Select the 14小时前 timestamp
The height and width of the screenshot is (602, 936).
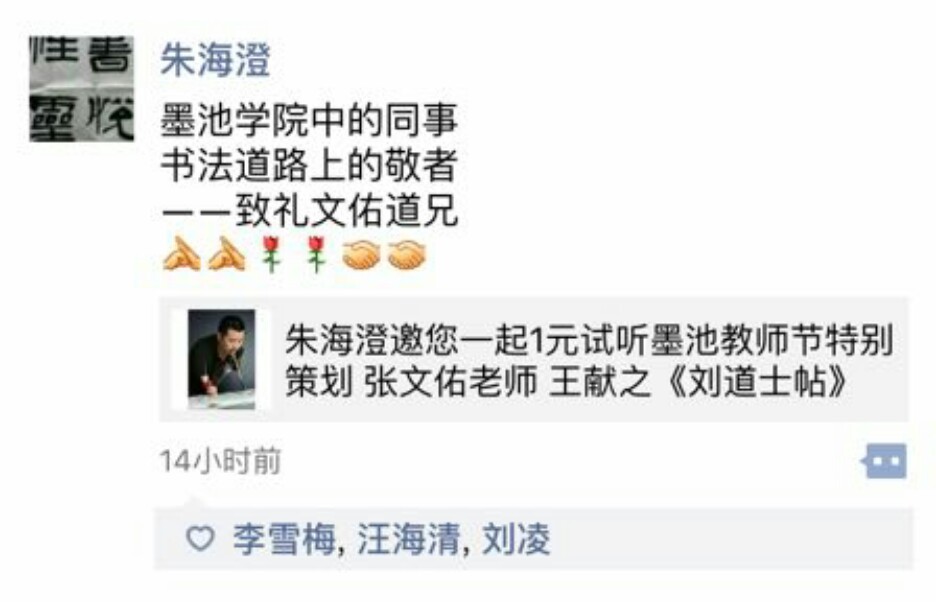click(x=220, y=461)
